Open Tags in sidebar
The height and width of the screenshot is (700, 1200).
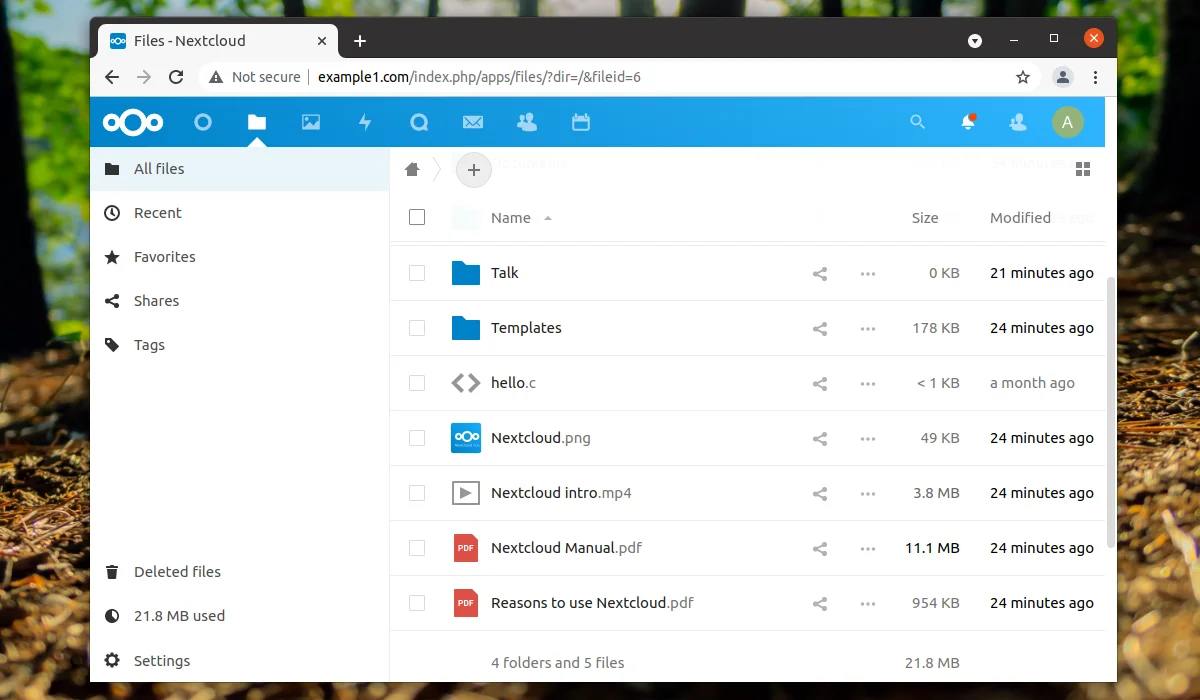239,345
